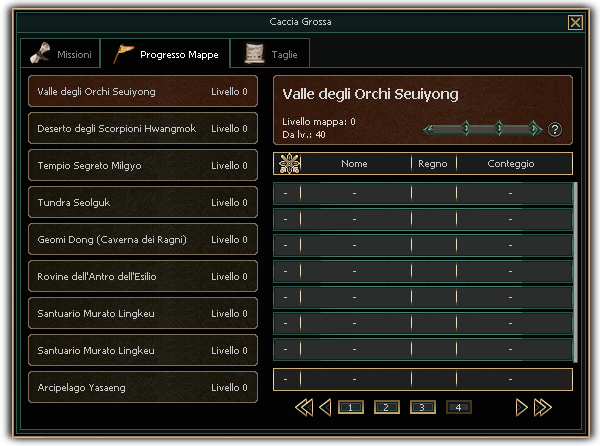Image resolution: width=600 pixels, height=446 pixels.
Task: Click the scroll icon on Taglie tab
Action: (x=254, y=53)
